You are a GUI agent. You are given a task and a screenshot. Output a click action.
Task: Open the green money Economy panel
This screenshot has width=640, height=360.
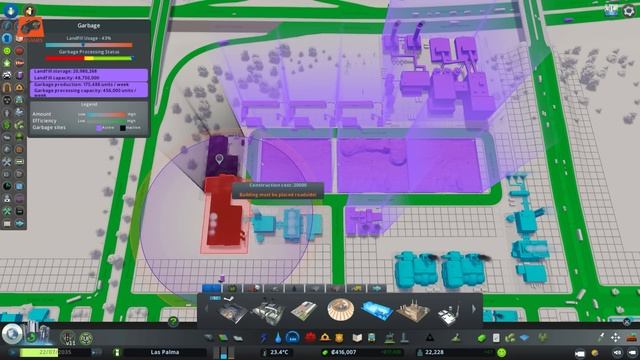click(x=482, y=338)
